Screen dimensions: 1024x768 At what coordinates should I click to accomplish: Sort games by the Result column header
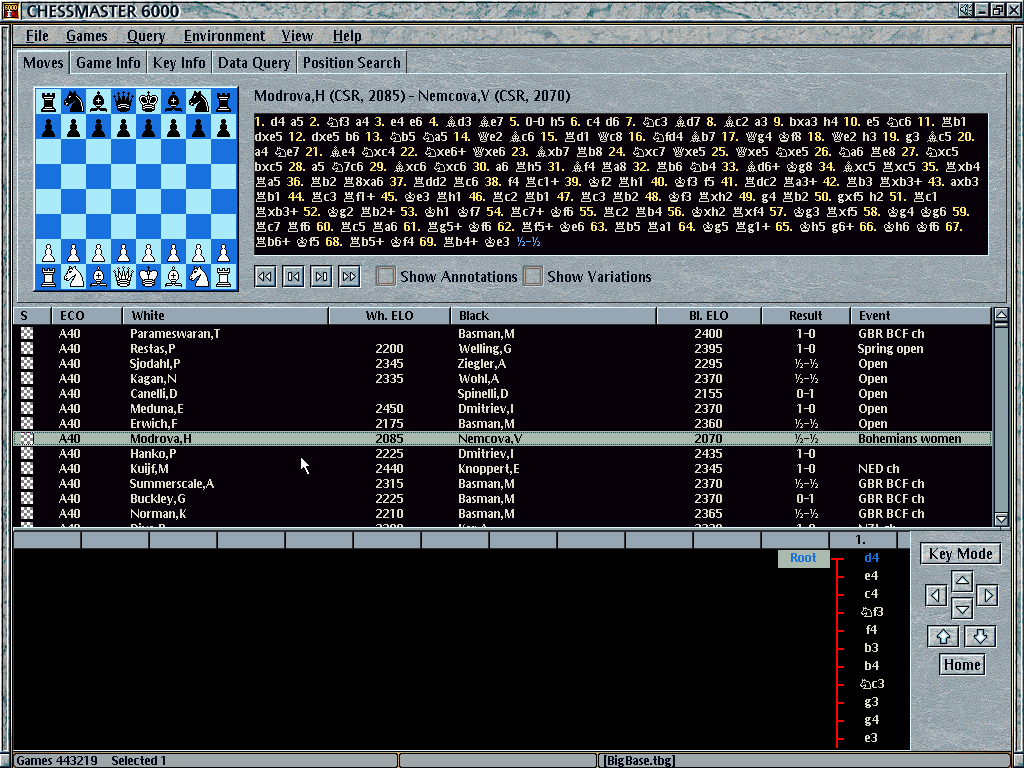806,316
